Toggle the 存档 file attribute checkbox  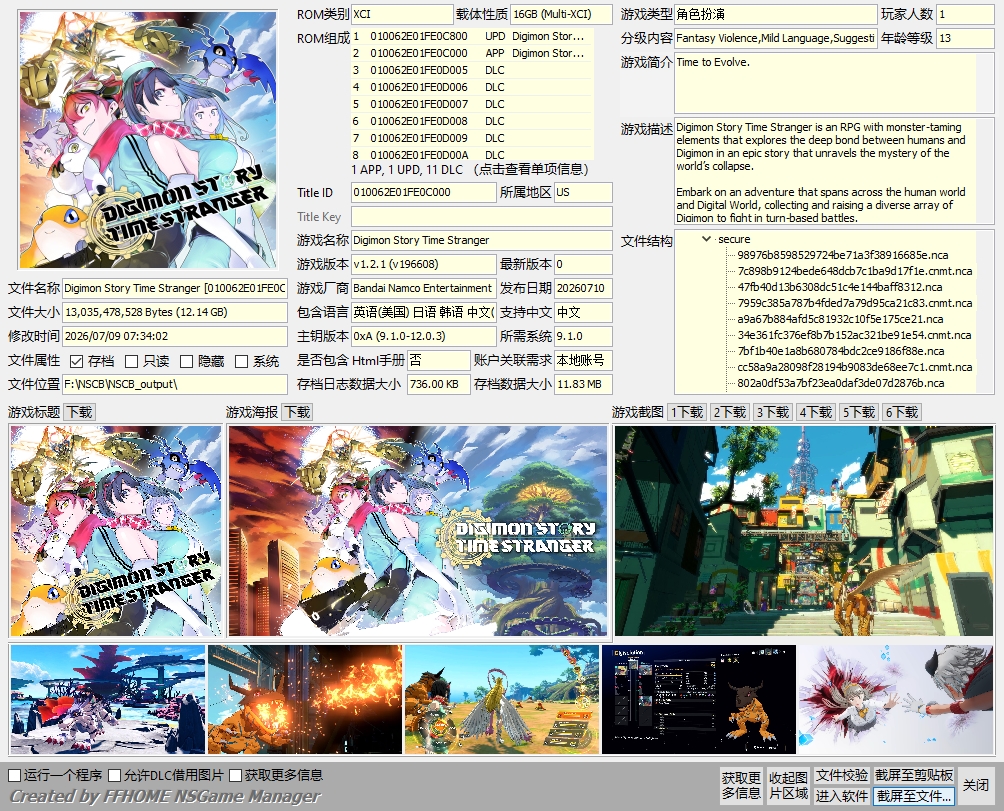click(x=76, y=362)
